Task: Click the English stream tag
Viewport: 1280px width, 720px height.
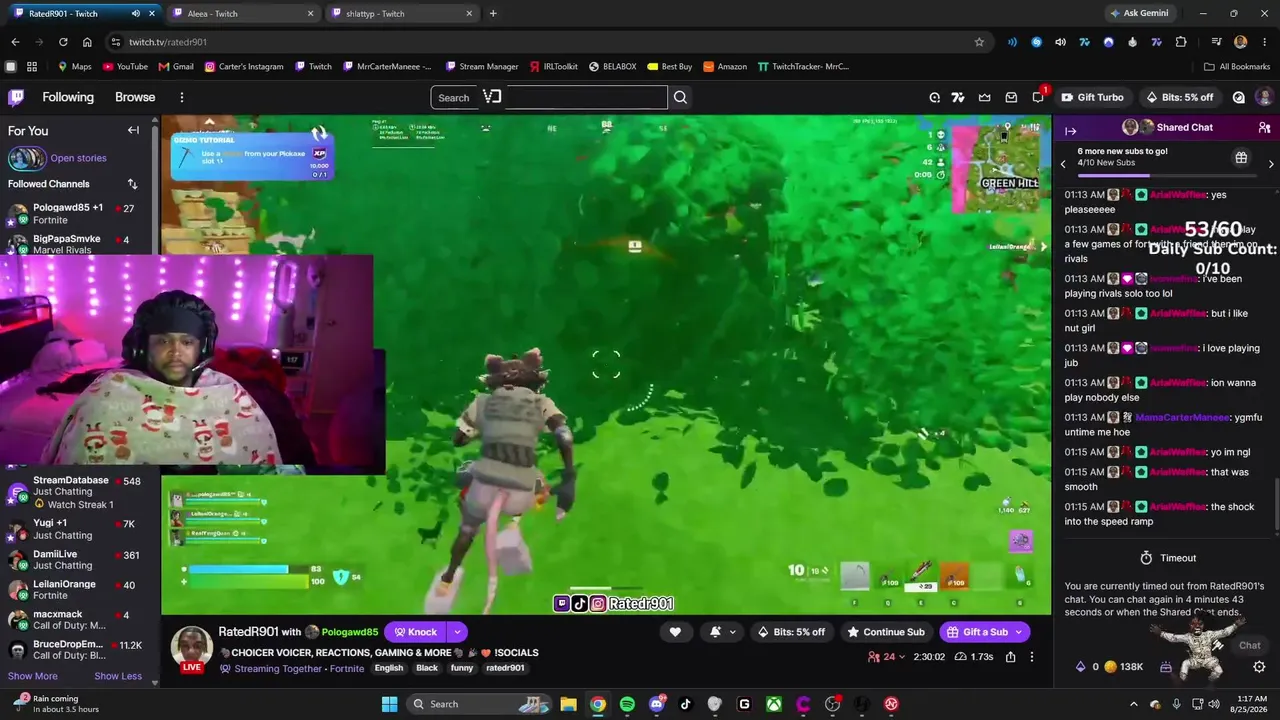Action: [x=389, y=668]
